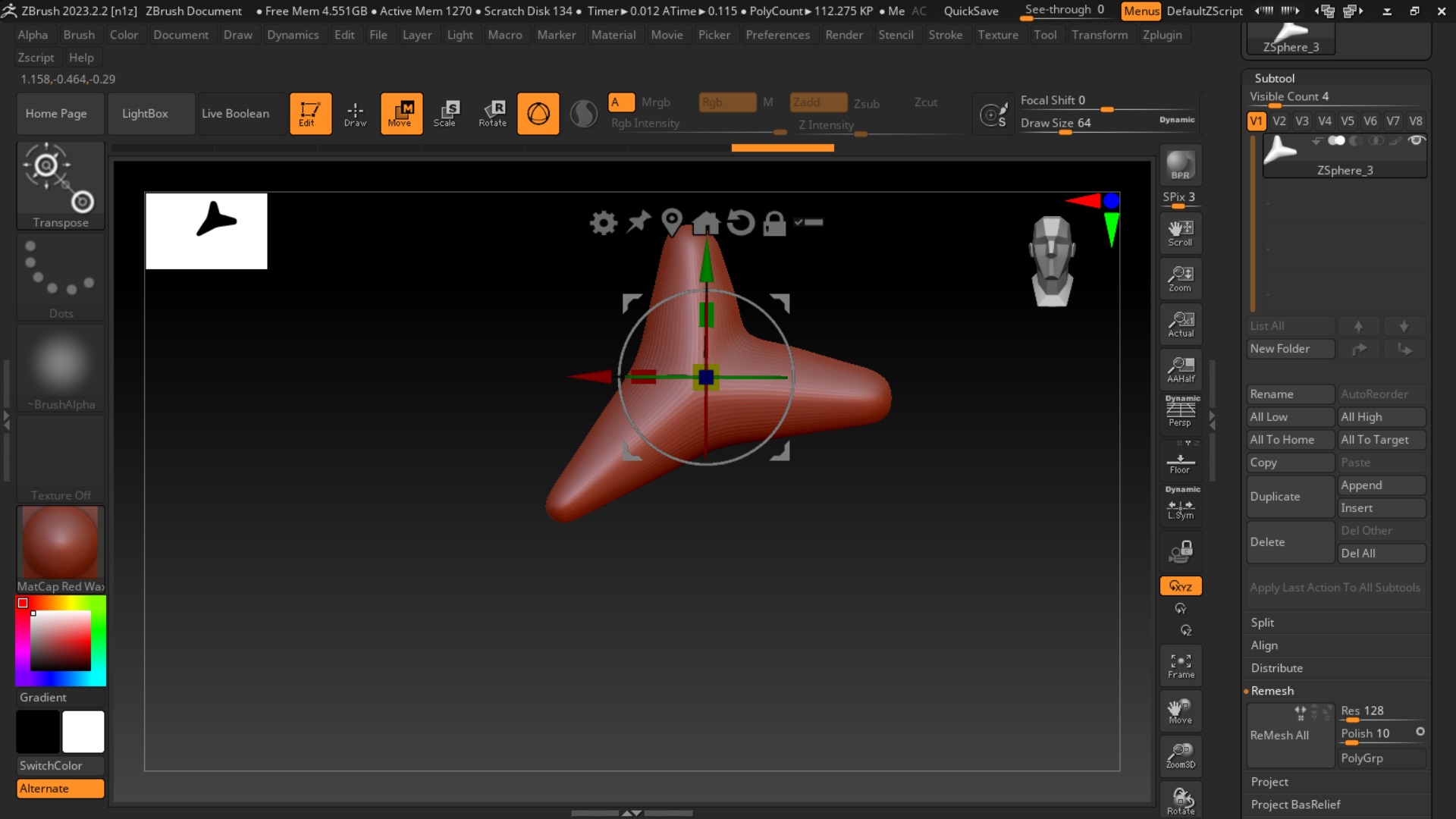Viewport: 1456px width, 819px height.
Task: Collapse the Remesh section
Action: 1272,691
